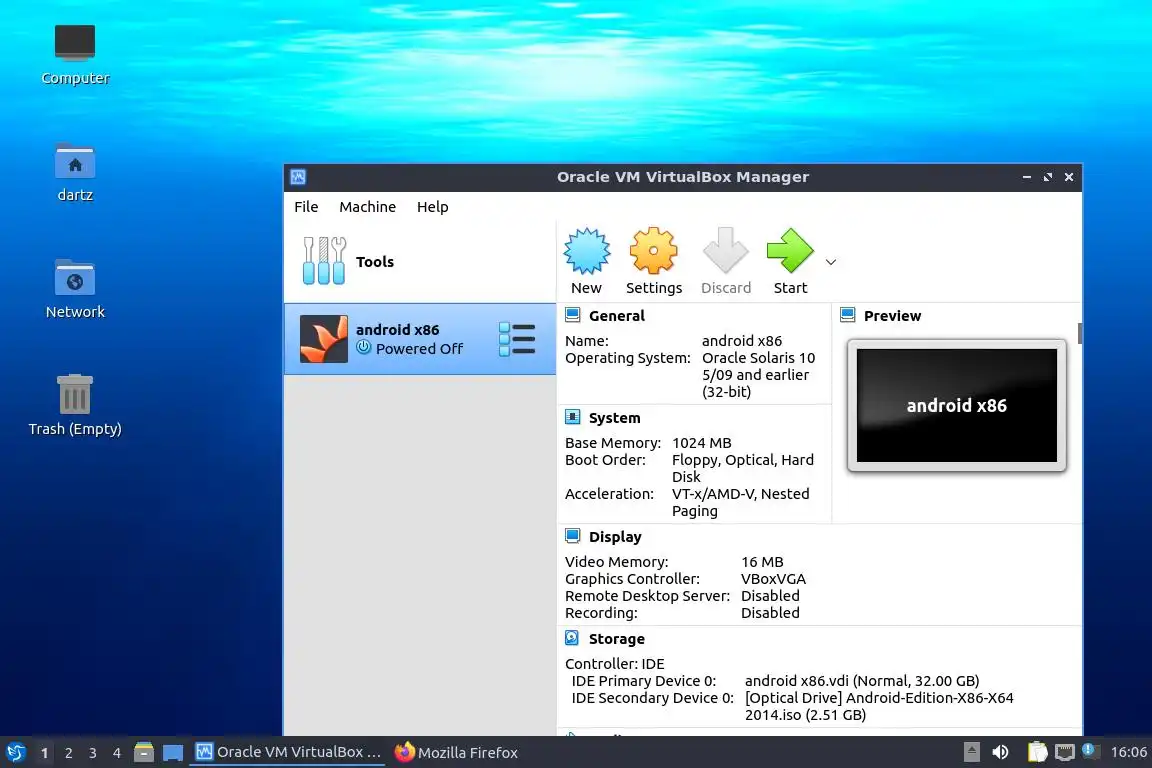Open the panel application start menu

click(x=15, y=753)
